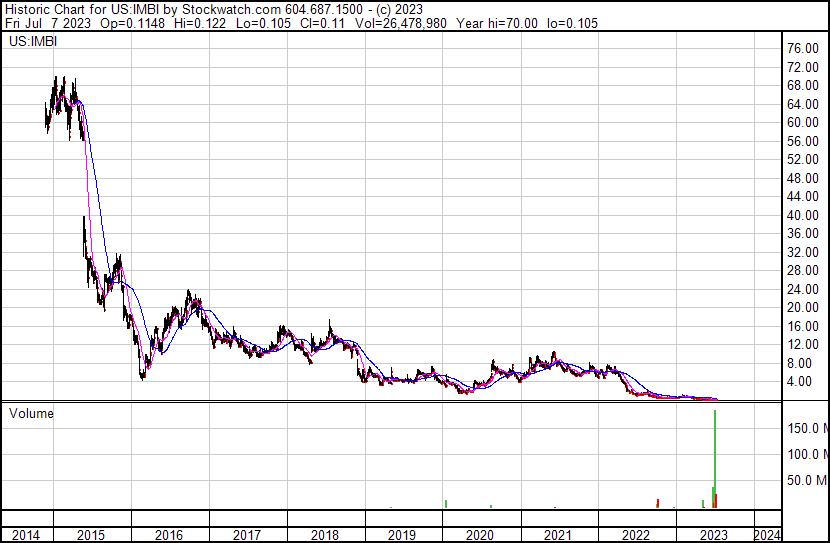This screenshot has height=543, width=830.
Task: Click the 2017 year label on the time axis
Action: coord(247,535)
